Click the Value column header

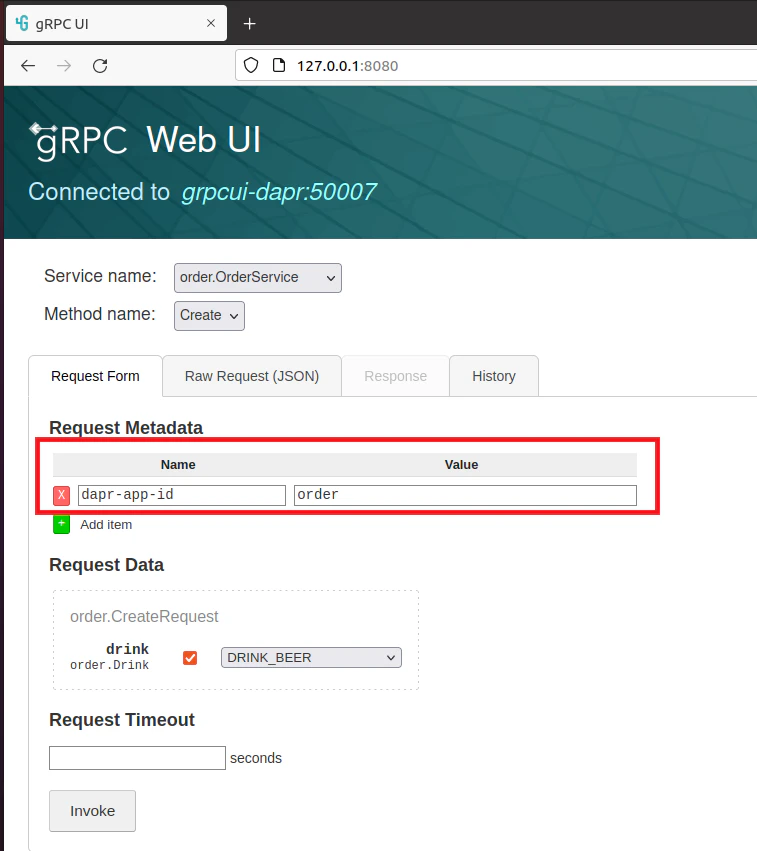pyautogui.click(x=461, y=465)
